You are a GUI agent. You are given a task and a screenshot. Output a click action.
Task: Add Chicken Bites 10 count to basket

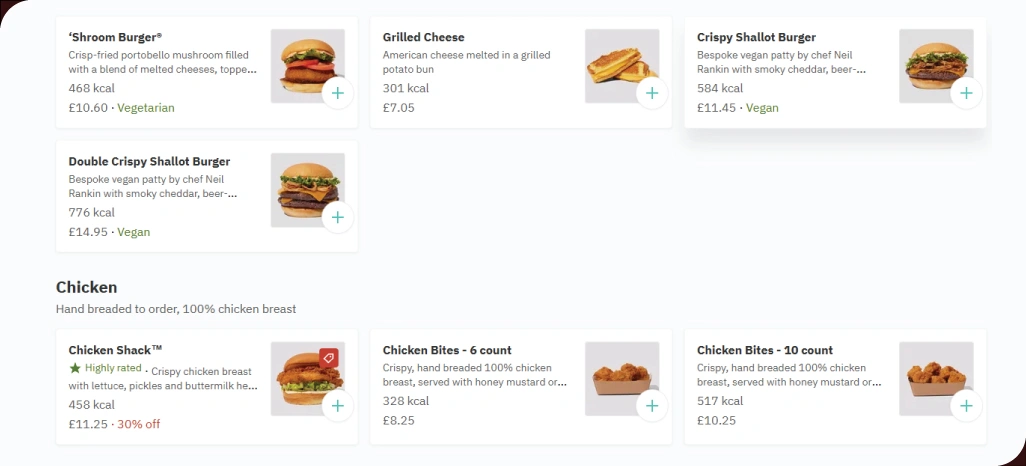pos(966,405)
